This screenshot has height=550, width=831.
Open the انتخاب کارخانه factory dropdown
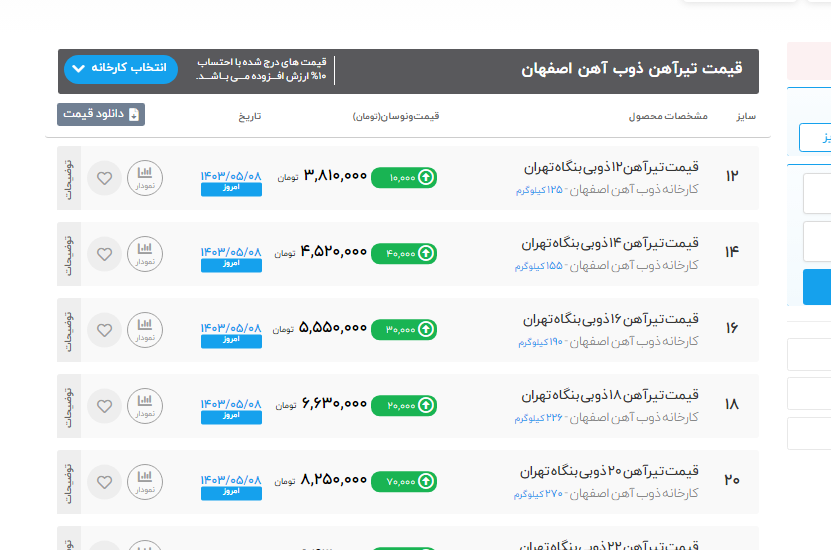121,69
